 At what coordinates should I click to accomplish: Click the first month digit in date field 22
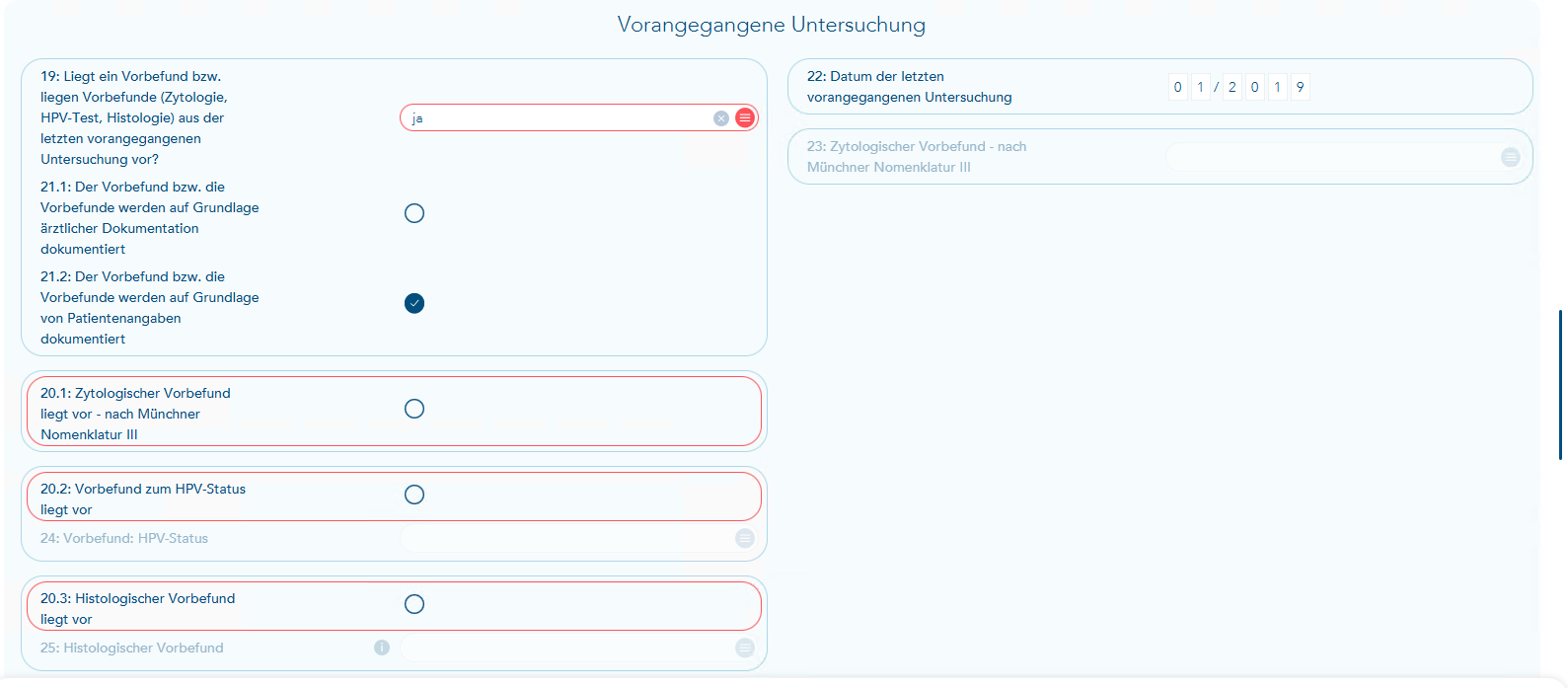1177,88
